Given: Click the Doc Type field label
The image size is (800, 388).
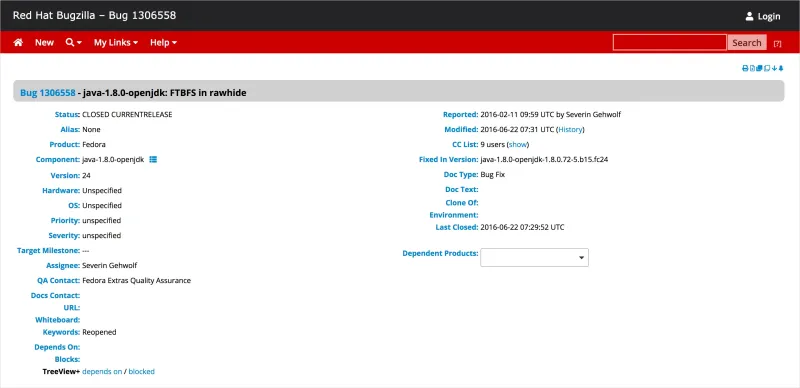Looking at the screenshot, I should (461, 175).
